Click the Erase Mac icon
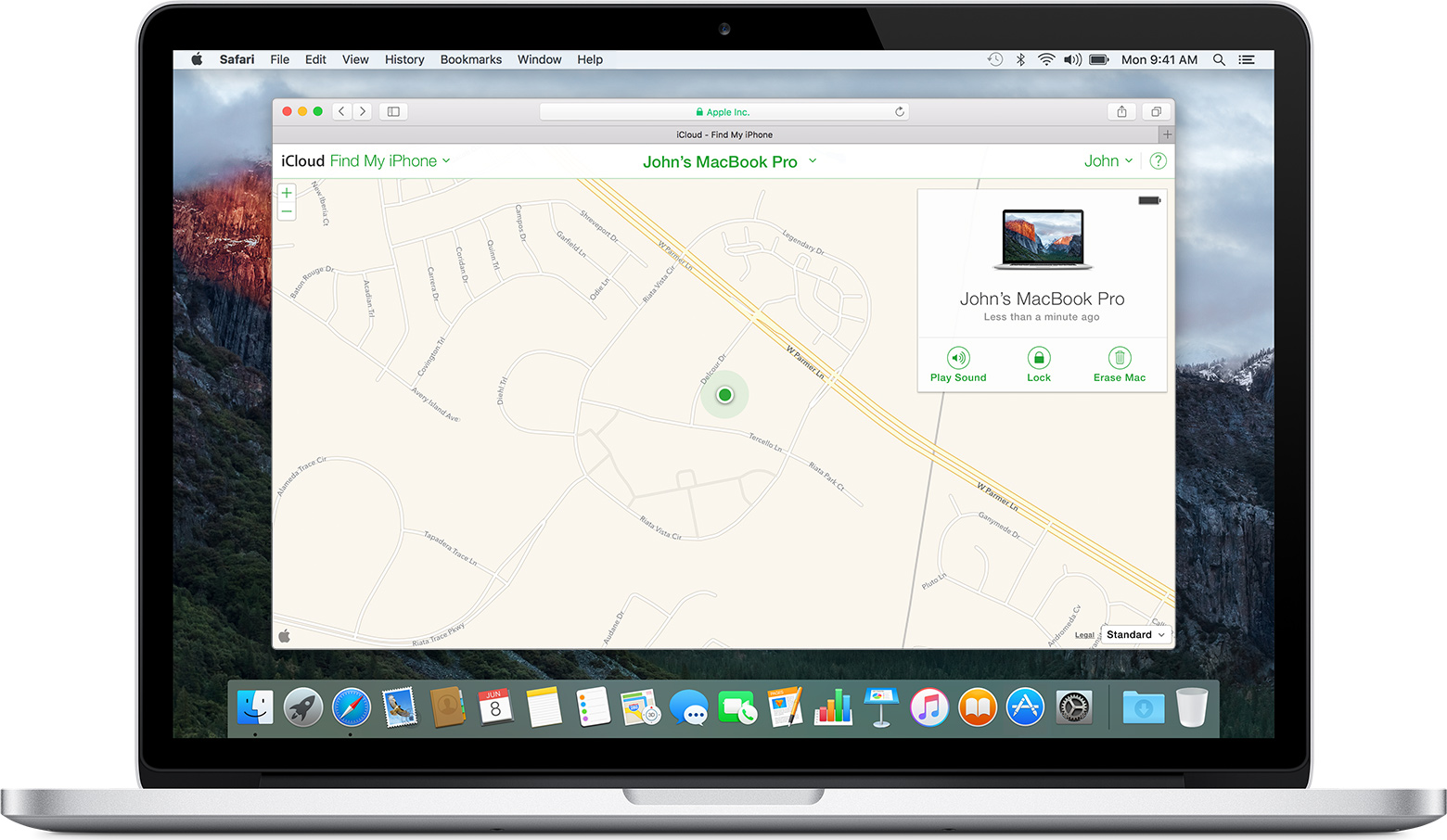The height and width of the screenshot is (840, 1447). (1120, 358)
